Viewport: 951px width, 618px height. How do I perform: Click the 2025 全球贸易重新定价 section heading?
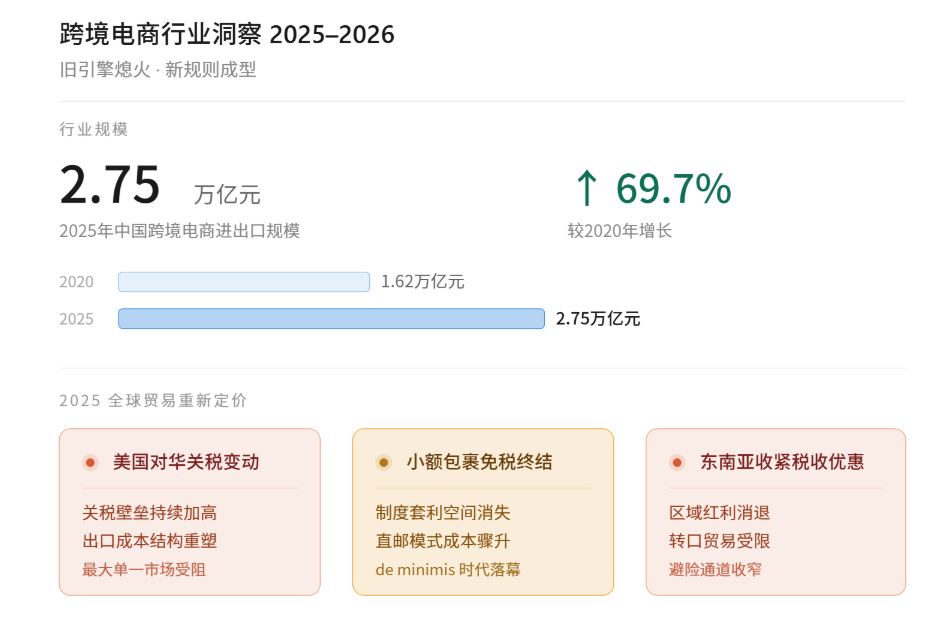coord(153,400)
